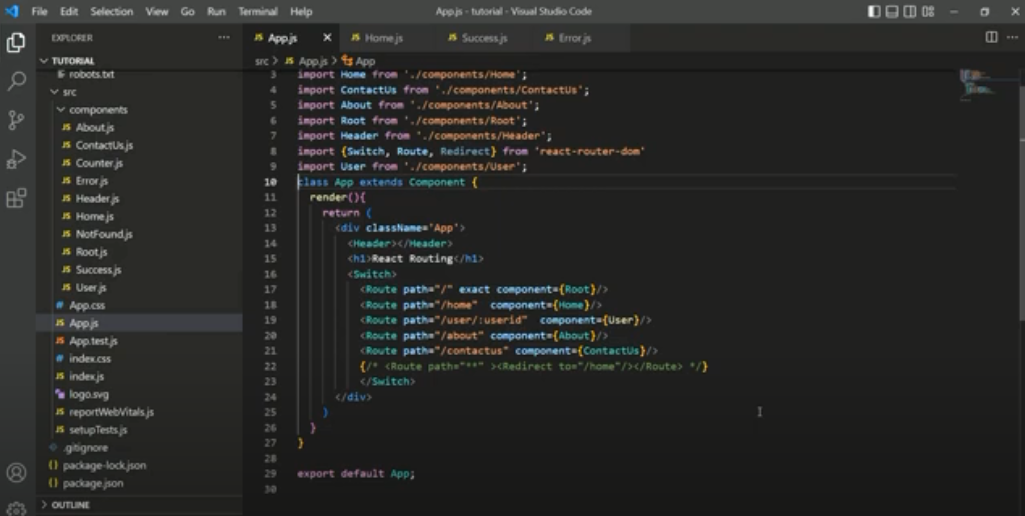Open the Edit menu
The image size is (1025, 516).
coord(69,11)
